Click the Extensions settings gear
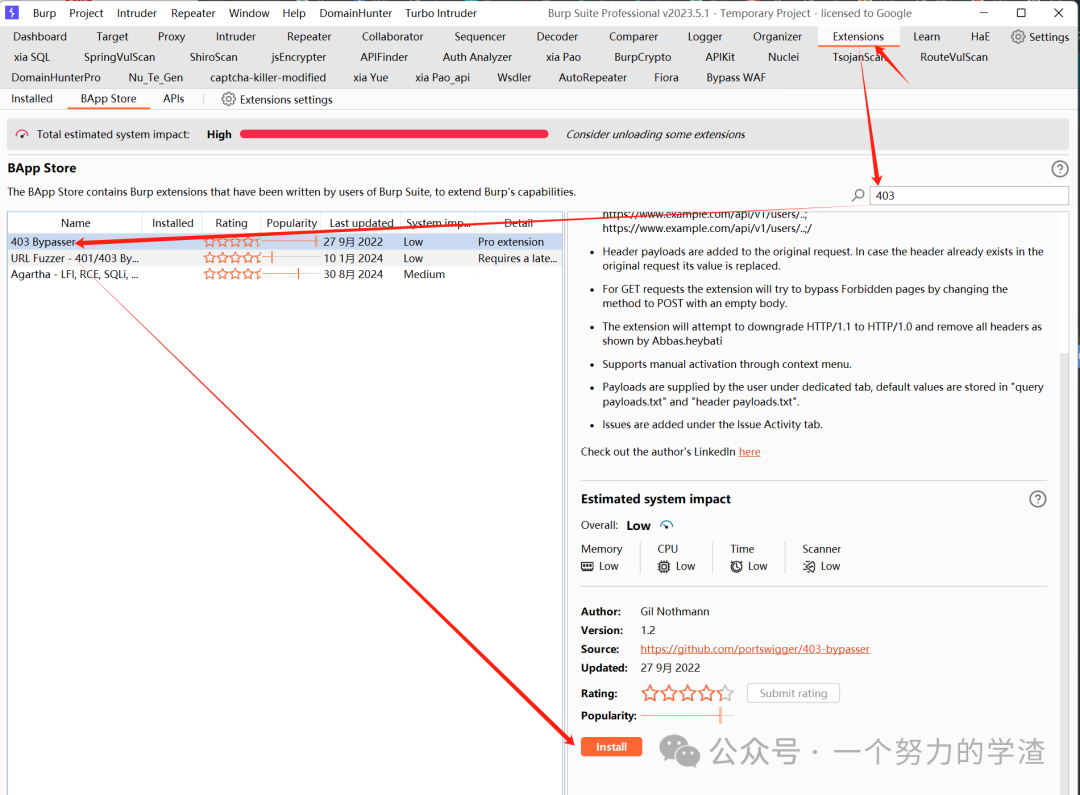The width and height of the screenshot is (1080, 795). pyautogui.click(x=228, y=99)
